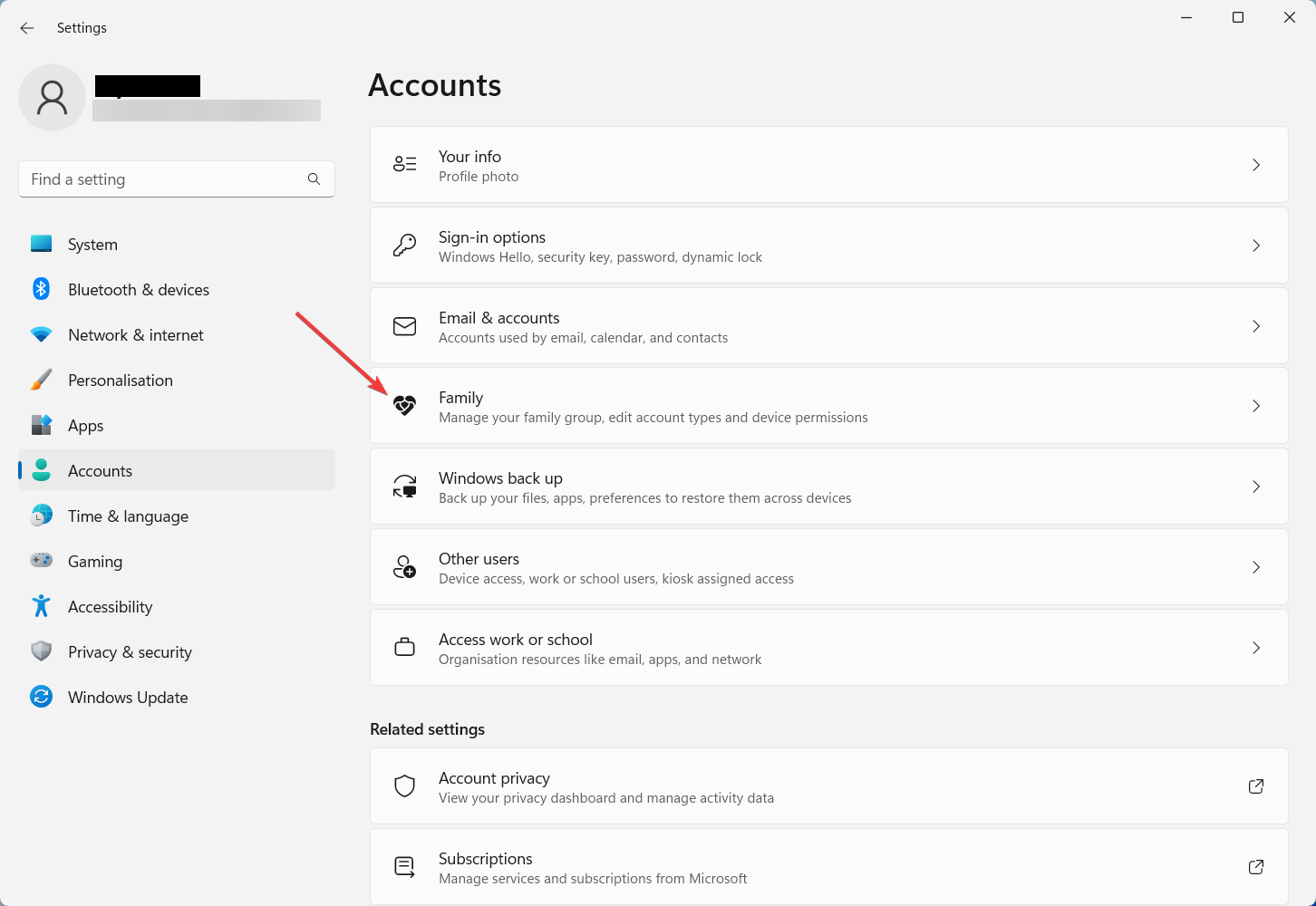This screenshot has height=906, width=1316.
Task: Click the Accounts page heading
Action: click(435, 85)
